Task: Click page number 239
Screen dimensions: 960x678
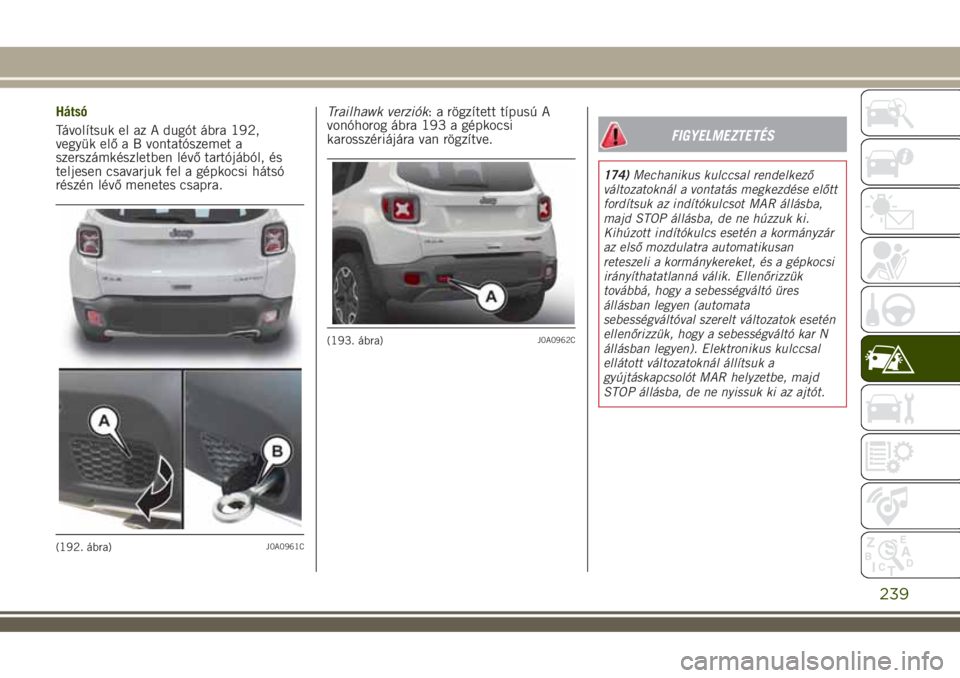Action: click(x=894, y=593)
